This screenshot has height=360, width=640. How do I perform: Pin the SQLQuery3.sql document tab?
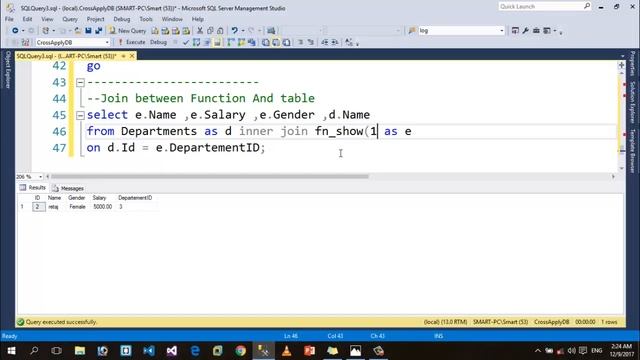point(123,56)
